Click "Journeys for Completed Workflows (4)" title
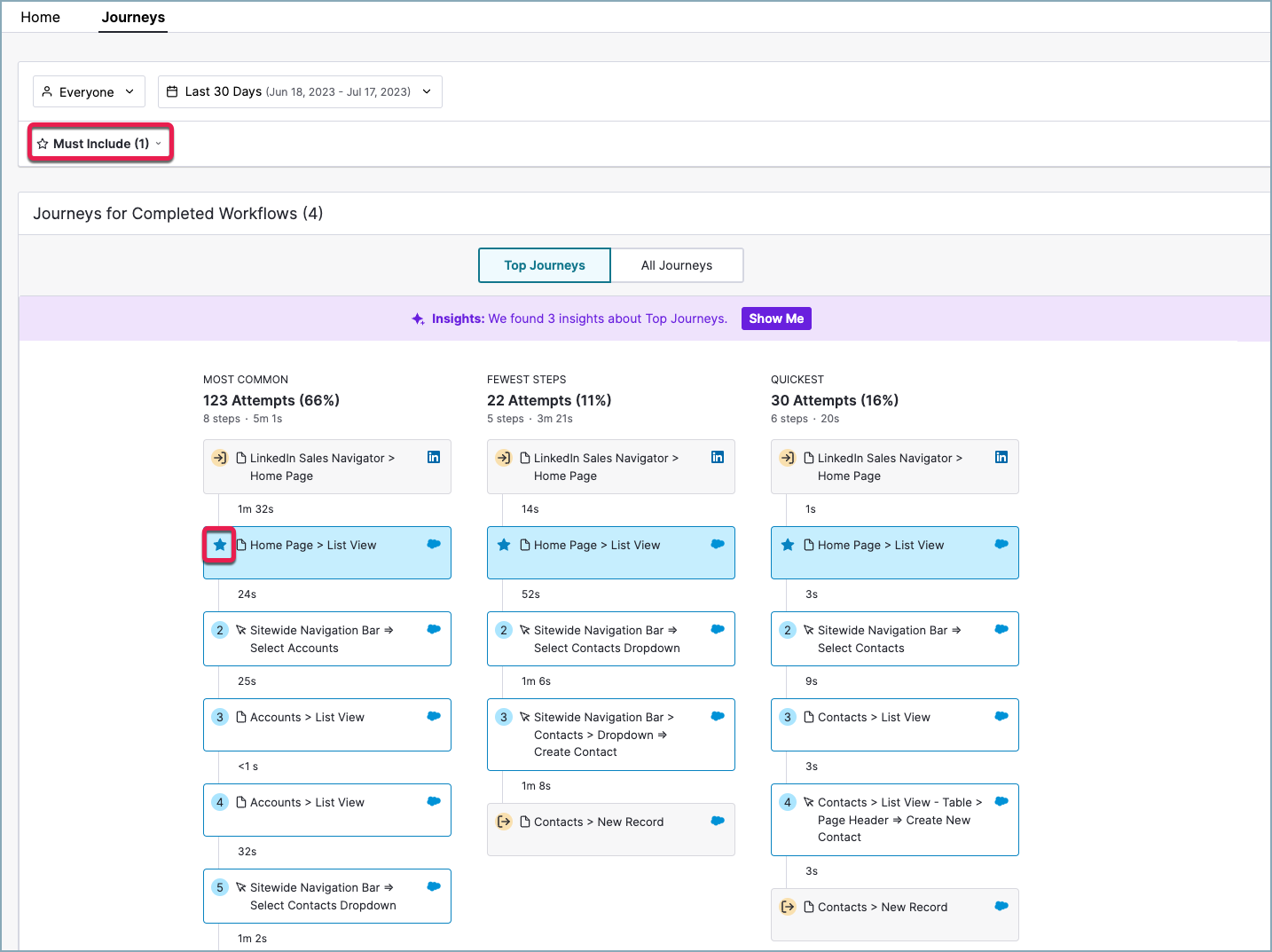 [x=178, y=214]
